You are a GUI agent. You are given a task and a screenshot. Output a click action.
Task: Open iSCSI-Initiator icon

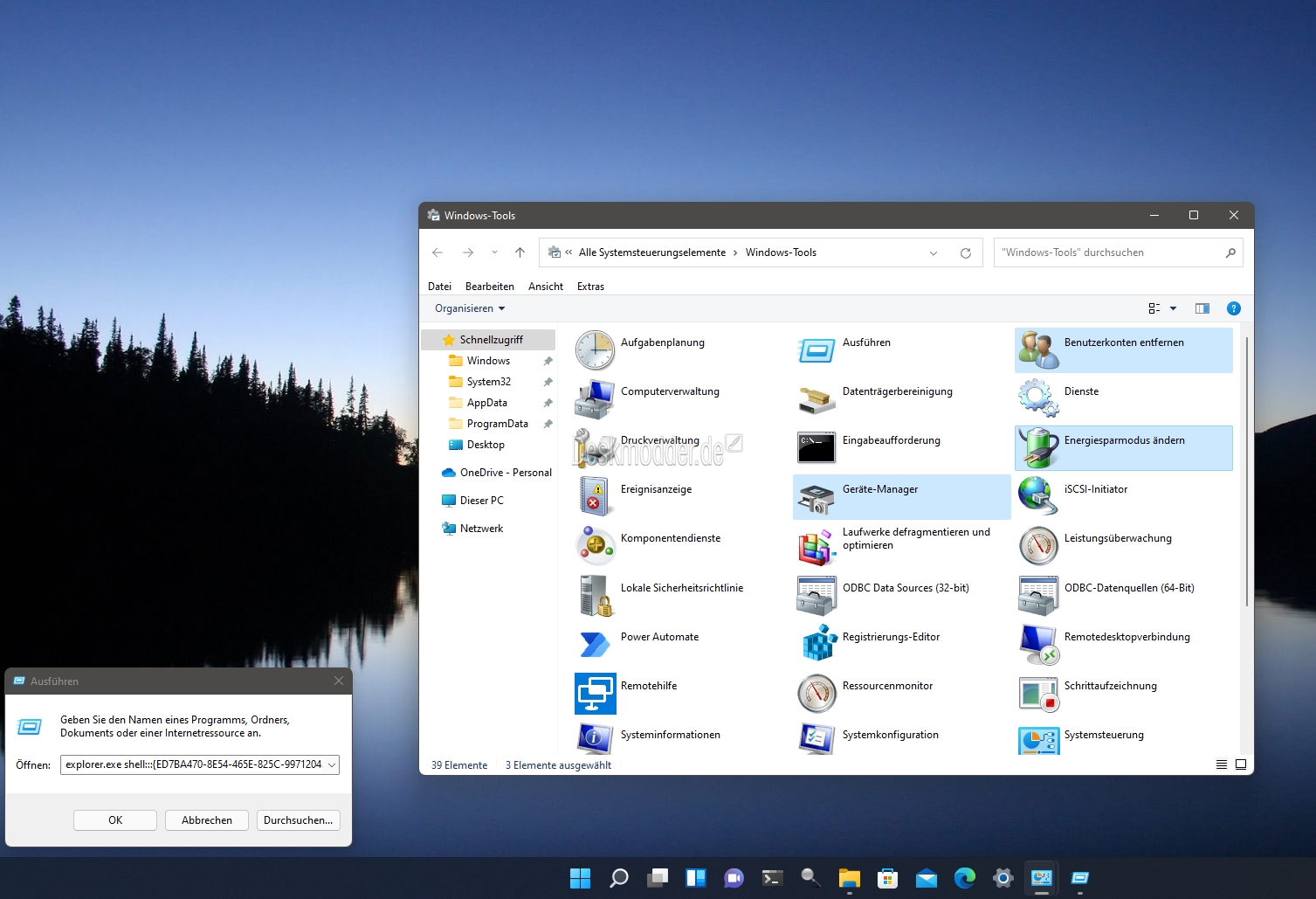click(1038, 497)
